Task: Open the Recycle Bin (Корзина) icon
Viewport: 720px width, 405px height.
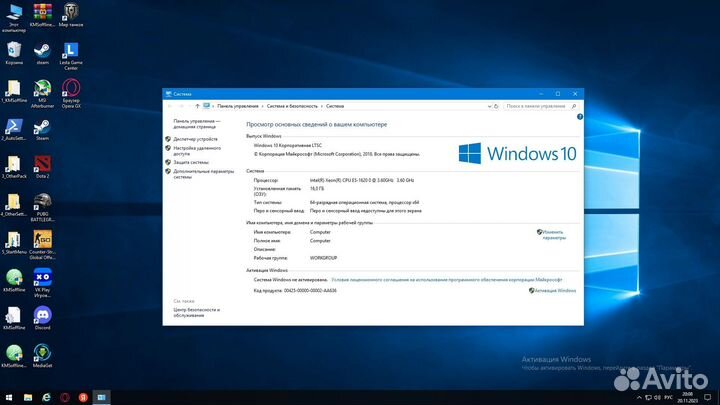Action: point(14,53)
